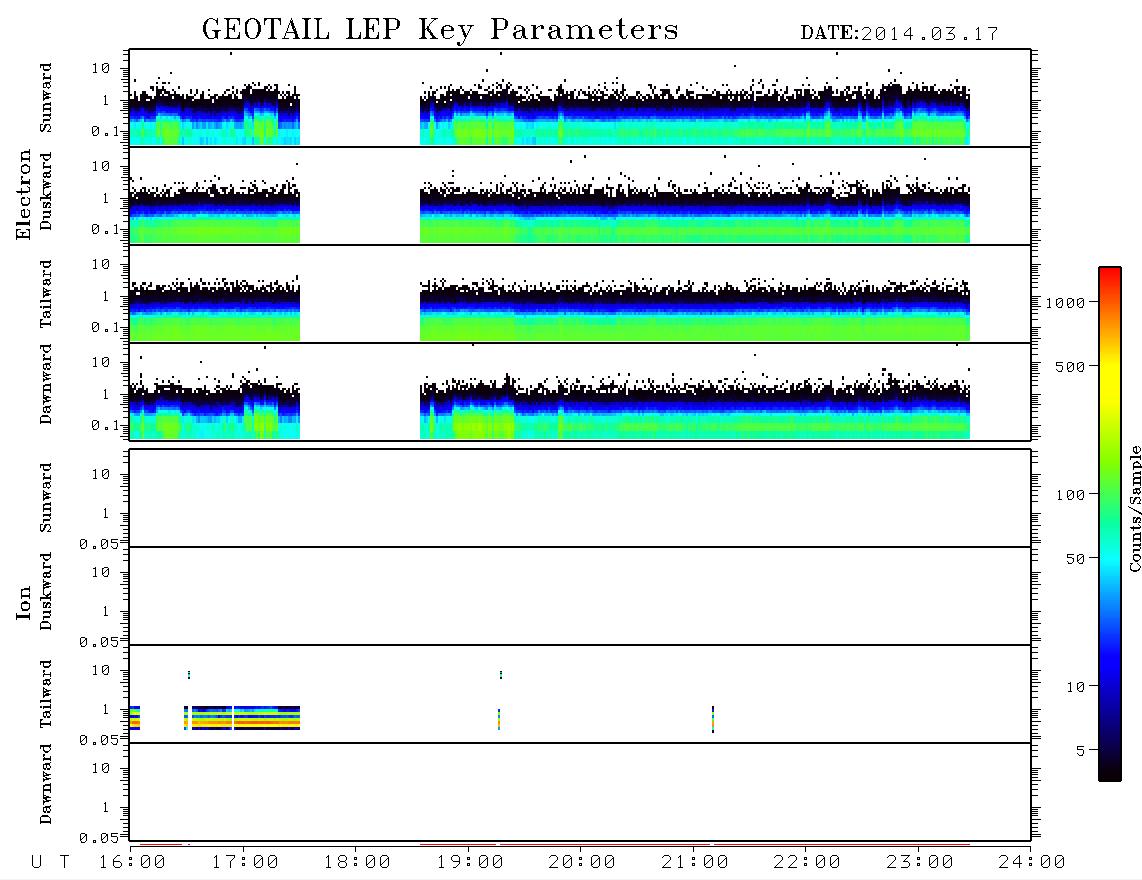The image size is (1142, 880).
Task: Click the "U T" time axis label
Action: point(50,863)
